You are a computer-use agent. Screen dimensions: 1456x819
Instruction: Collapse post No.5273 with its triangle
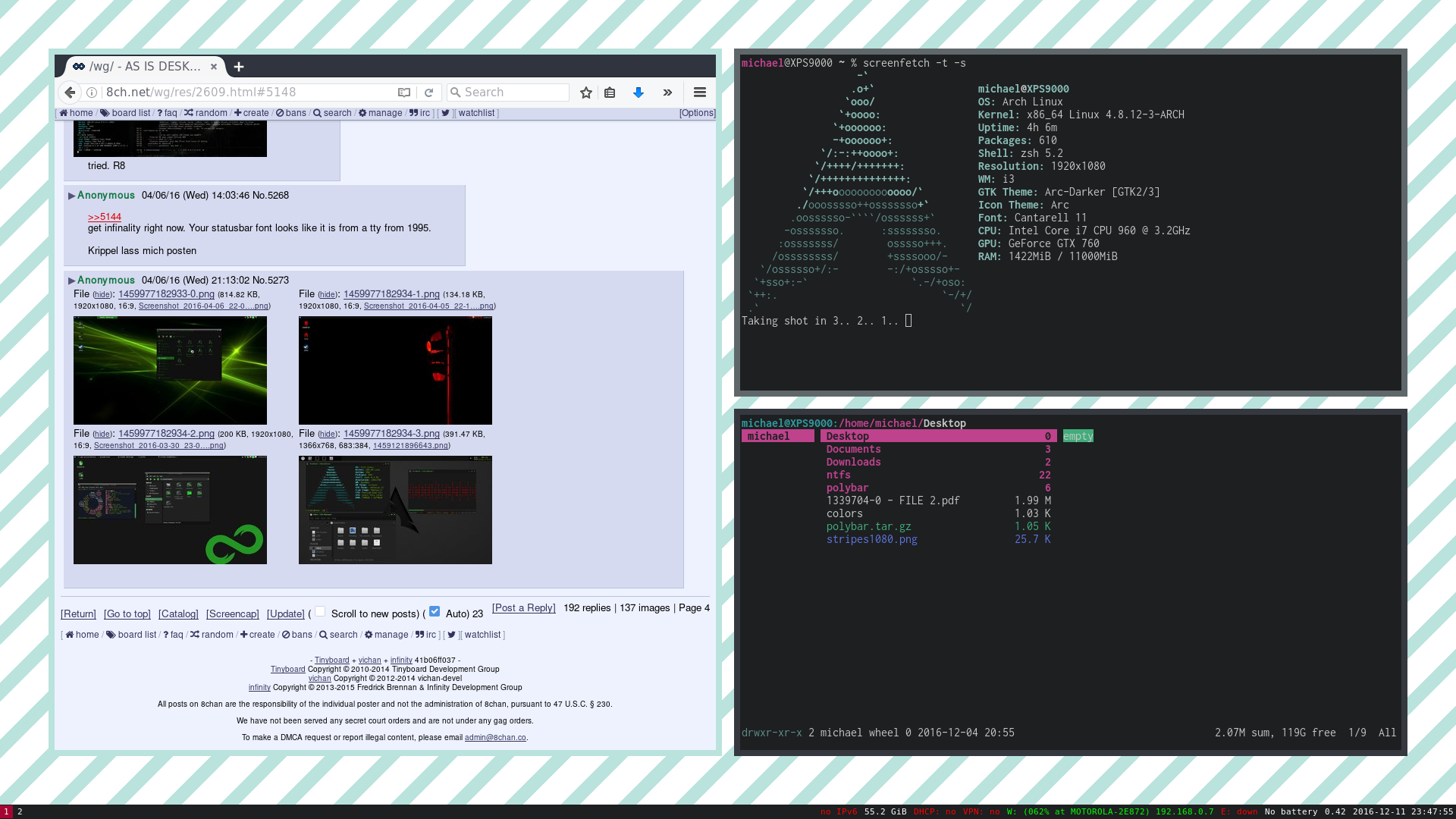[x=72, y=281]
